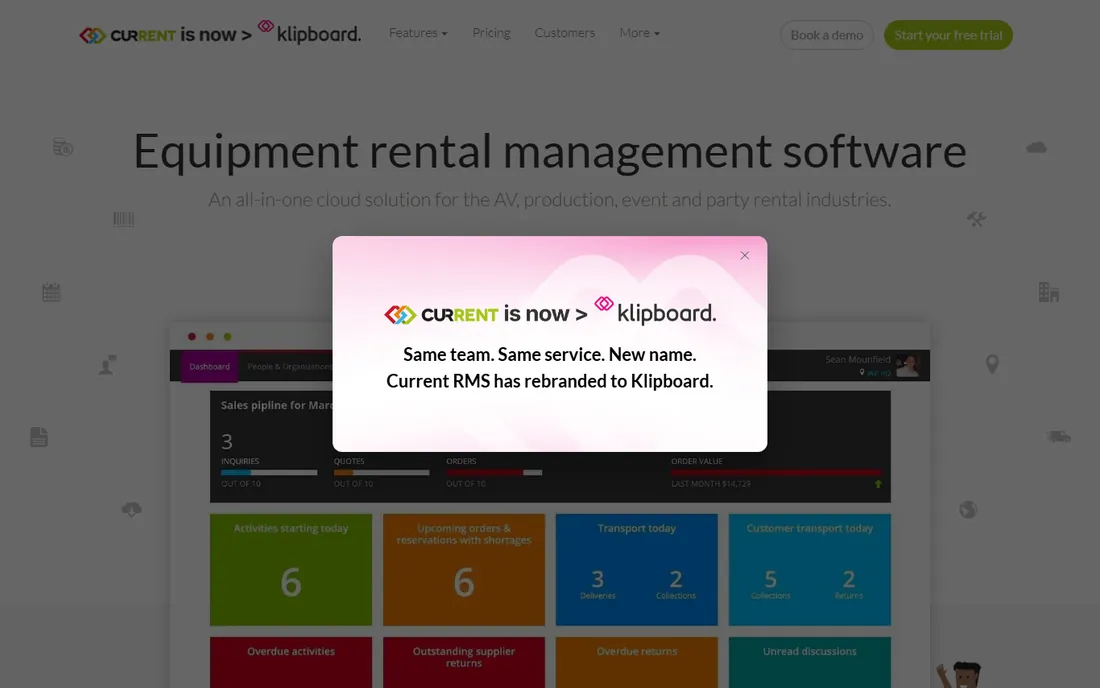Viewport: 1100px width, 688px height.
Task: Click the chat mascot character at bottom right
Action: [x=961, y=675]
